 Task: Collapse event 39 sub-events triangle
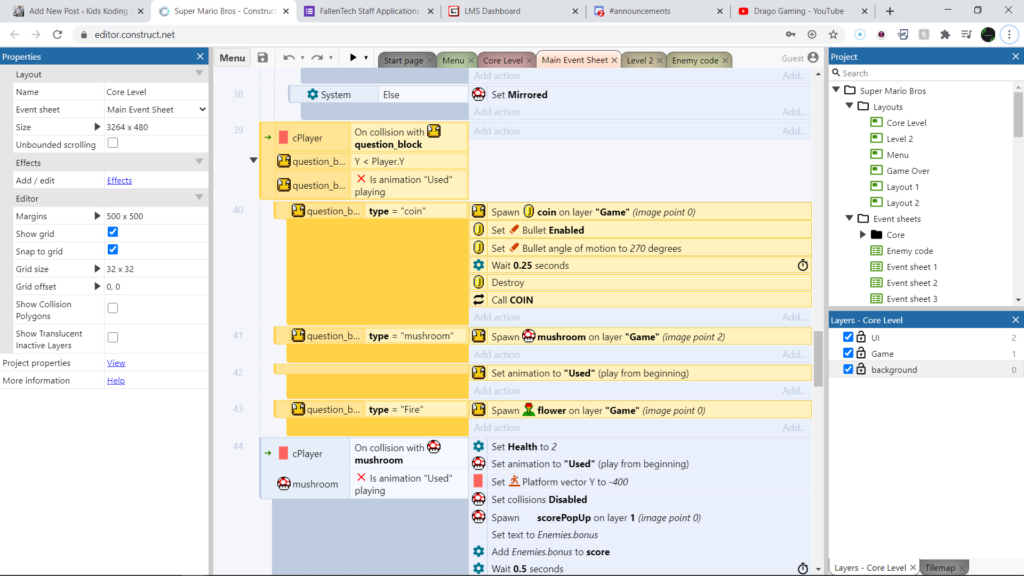point(253,160)
